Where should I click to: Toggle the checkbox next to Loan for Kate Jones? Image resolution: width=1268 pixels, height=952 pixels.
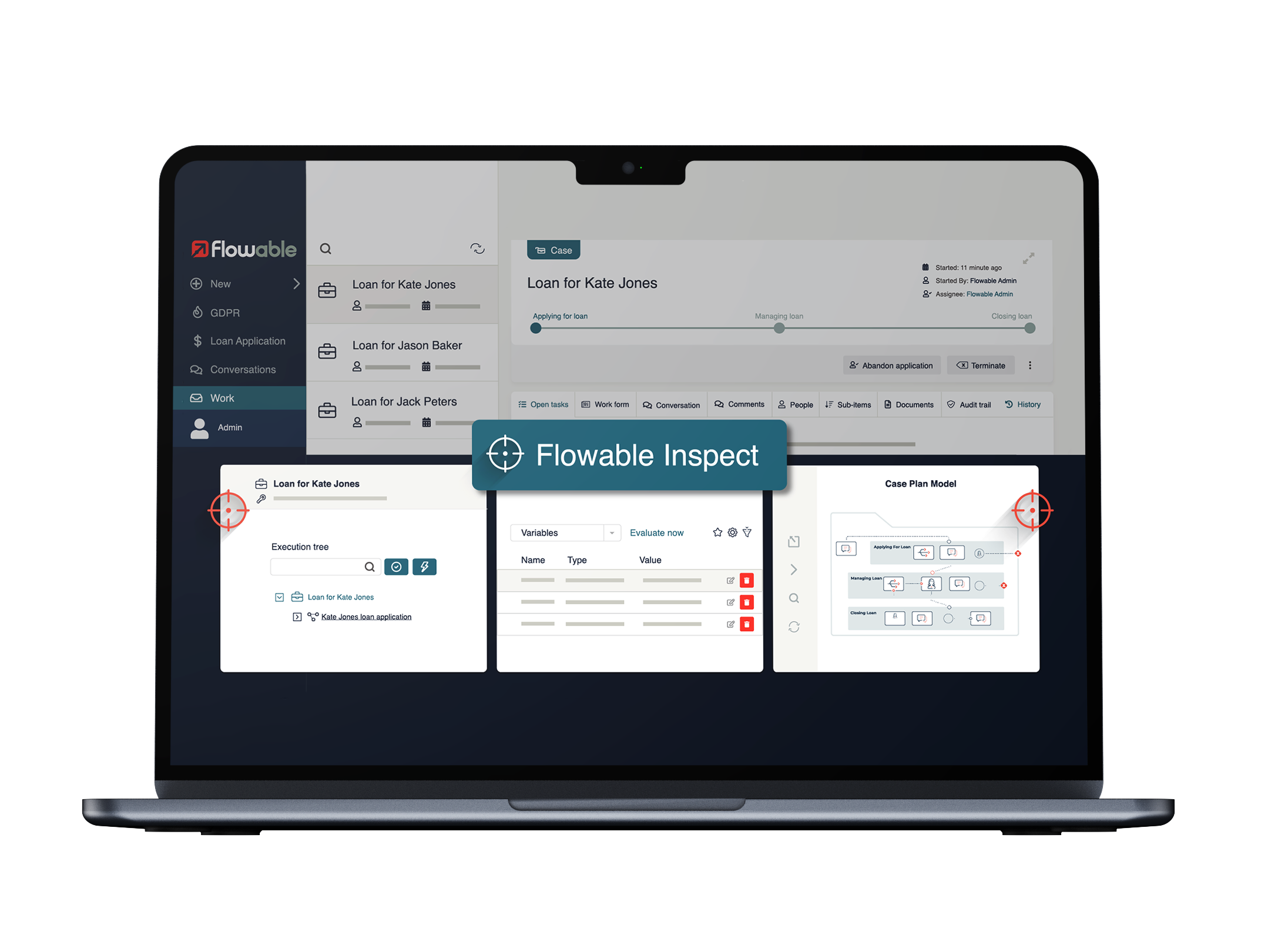[x=279, y=596]
